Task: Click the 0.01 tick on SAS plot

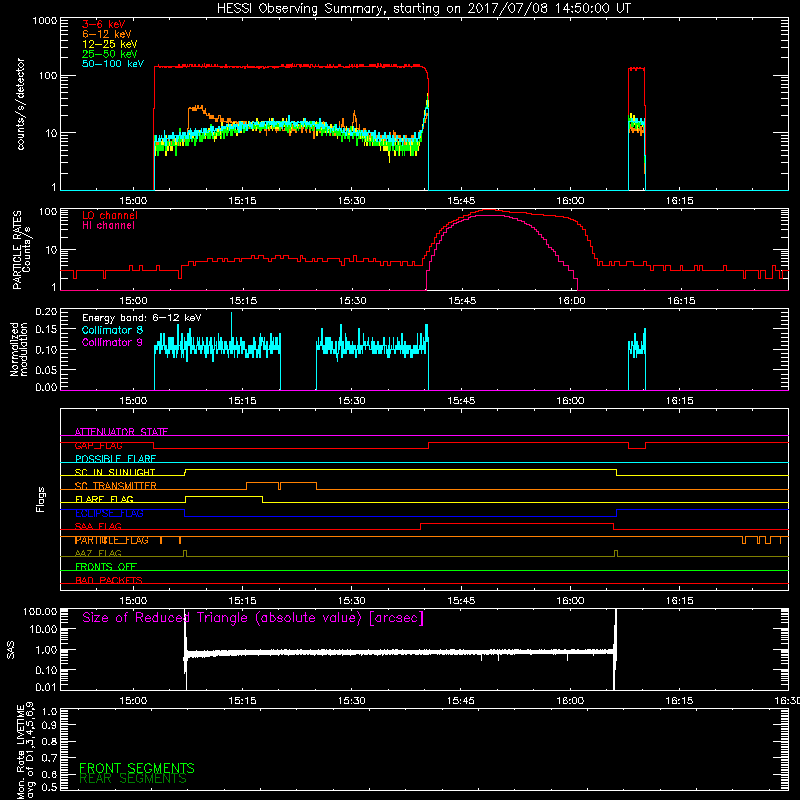Action: [x=46, y=687]
